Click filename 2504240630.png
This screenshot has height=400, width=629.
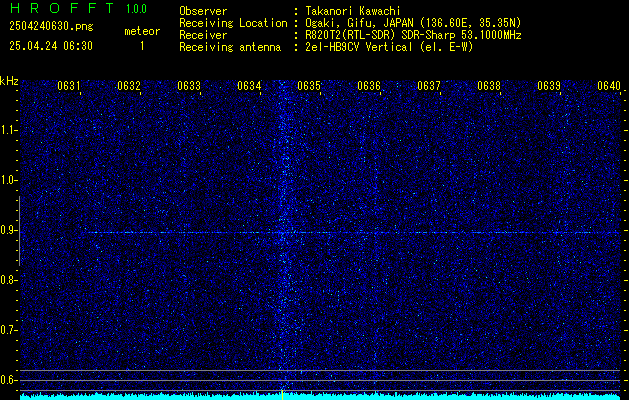pos(51,26)
